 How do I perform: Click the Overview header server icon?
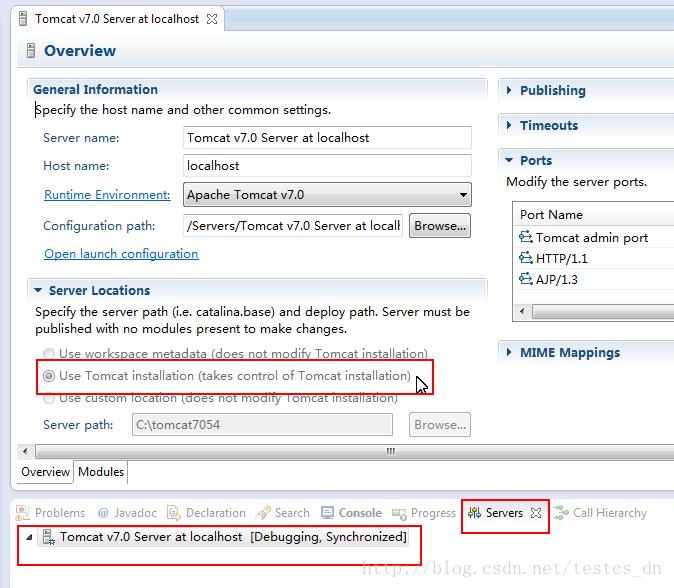point(31,50)
